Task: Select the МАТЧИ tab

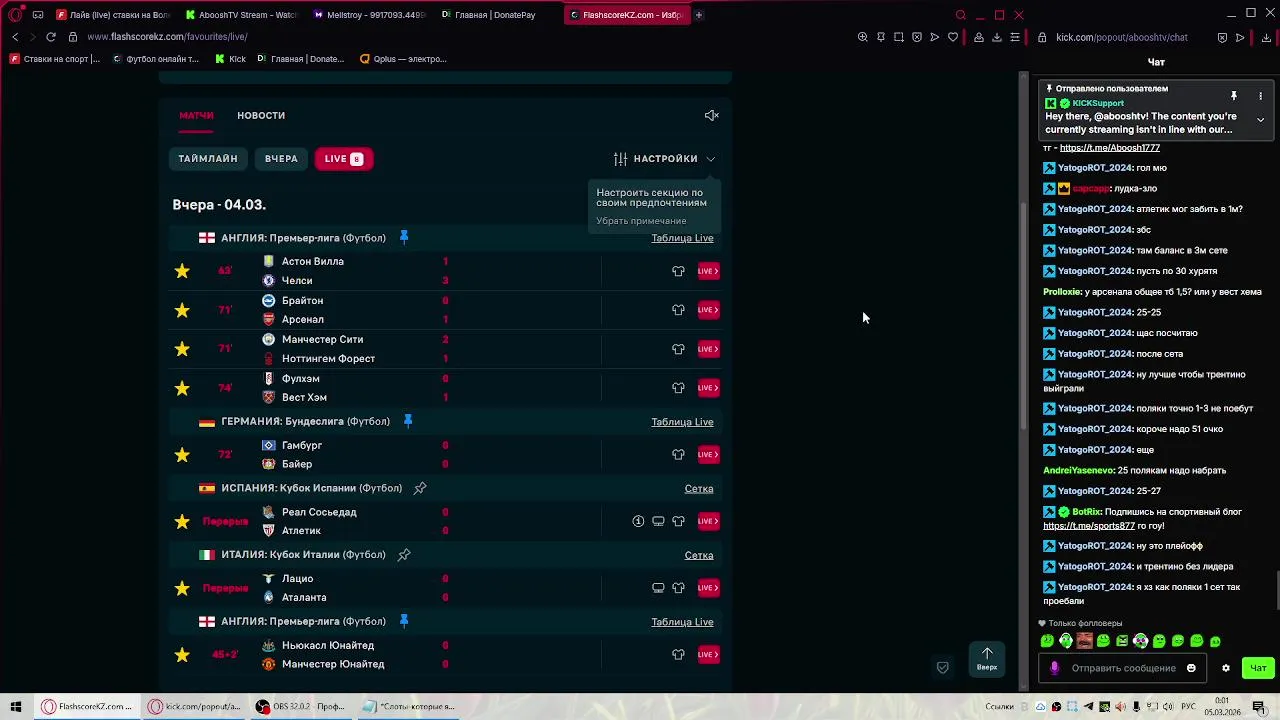Action: (x=196, y=115)
